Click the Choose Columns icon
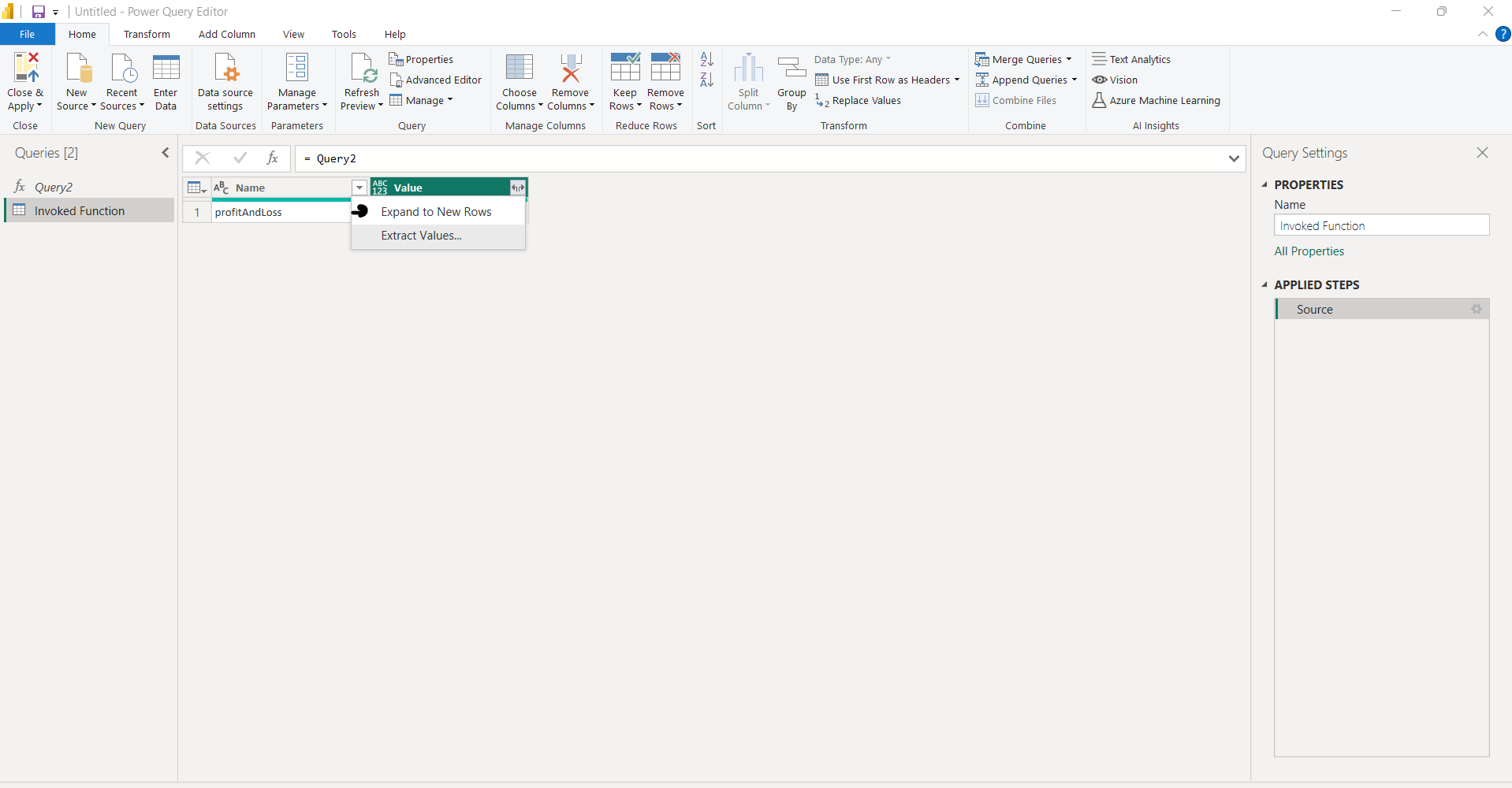Image resolution: width=1512 pixels, height=788 pixels. (520, 68)
